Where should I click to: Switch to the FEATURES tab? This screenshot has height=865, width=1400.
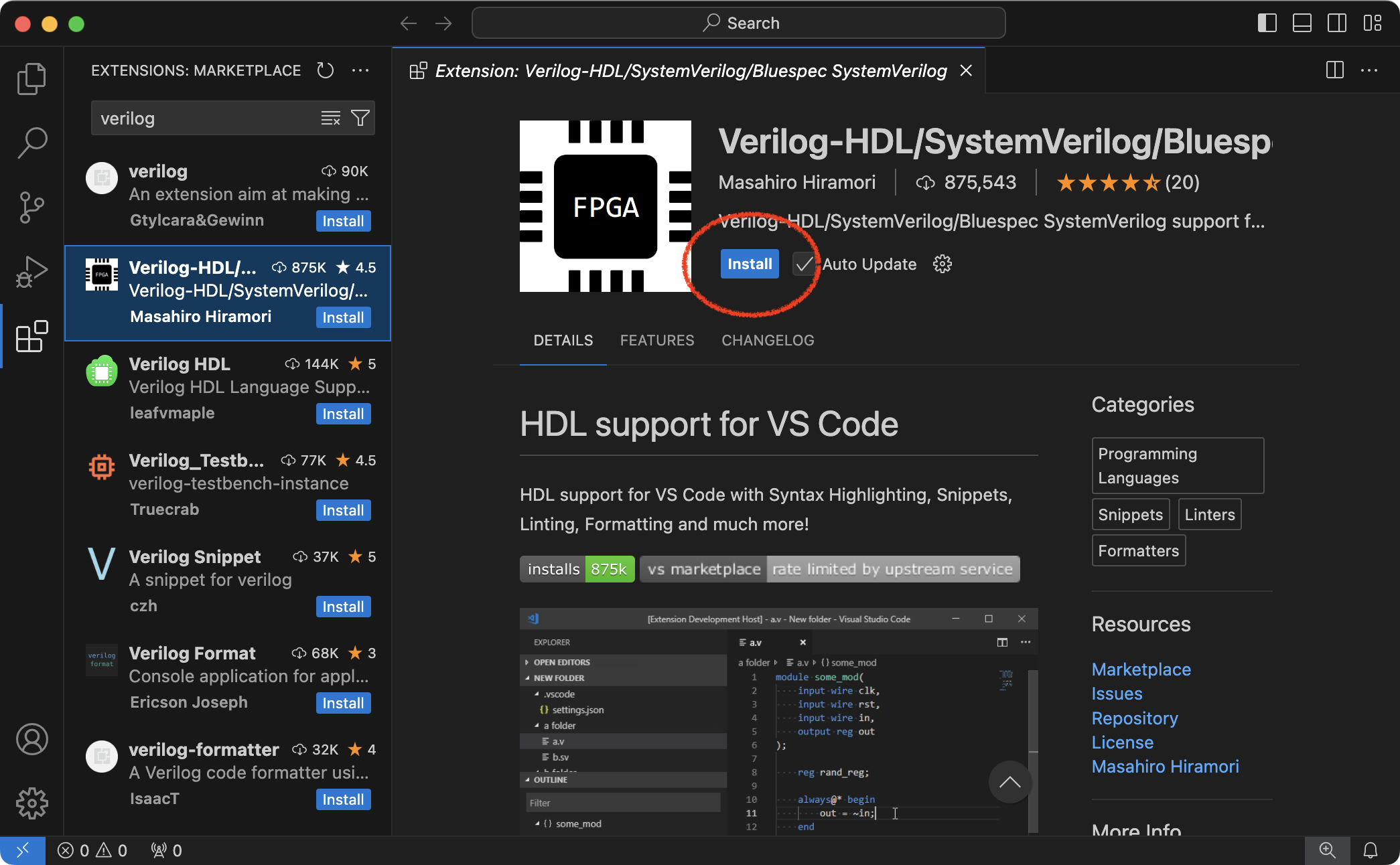656,340
